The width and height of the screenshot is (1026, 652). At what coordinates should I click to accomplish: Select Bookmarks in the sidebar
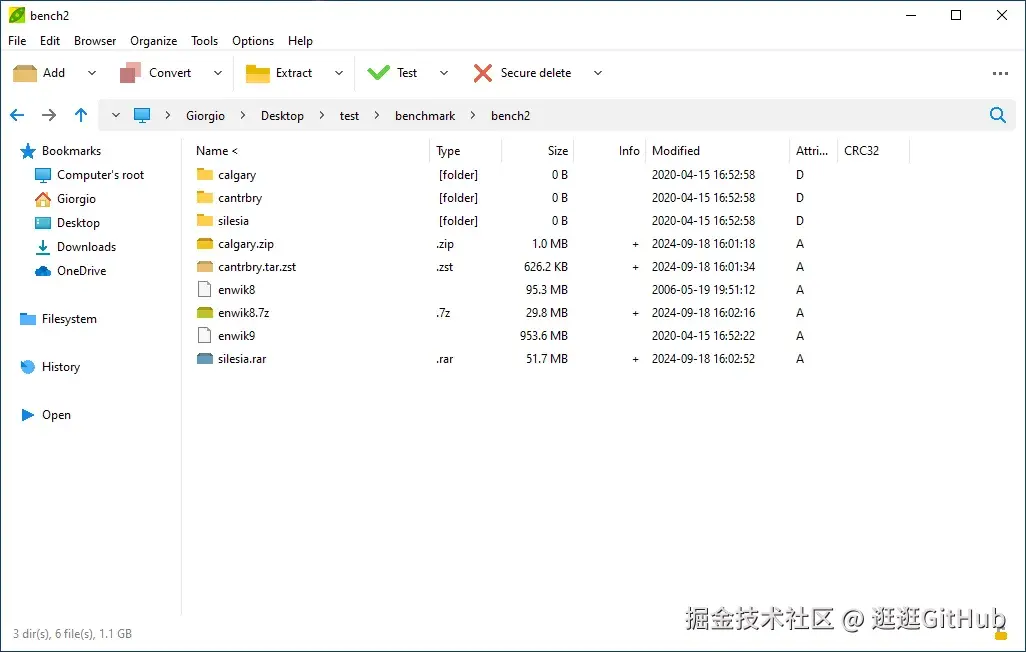coord(72,151)
